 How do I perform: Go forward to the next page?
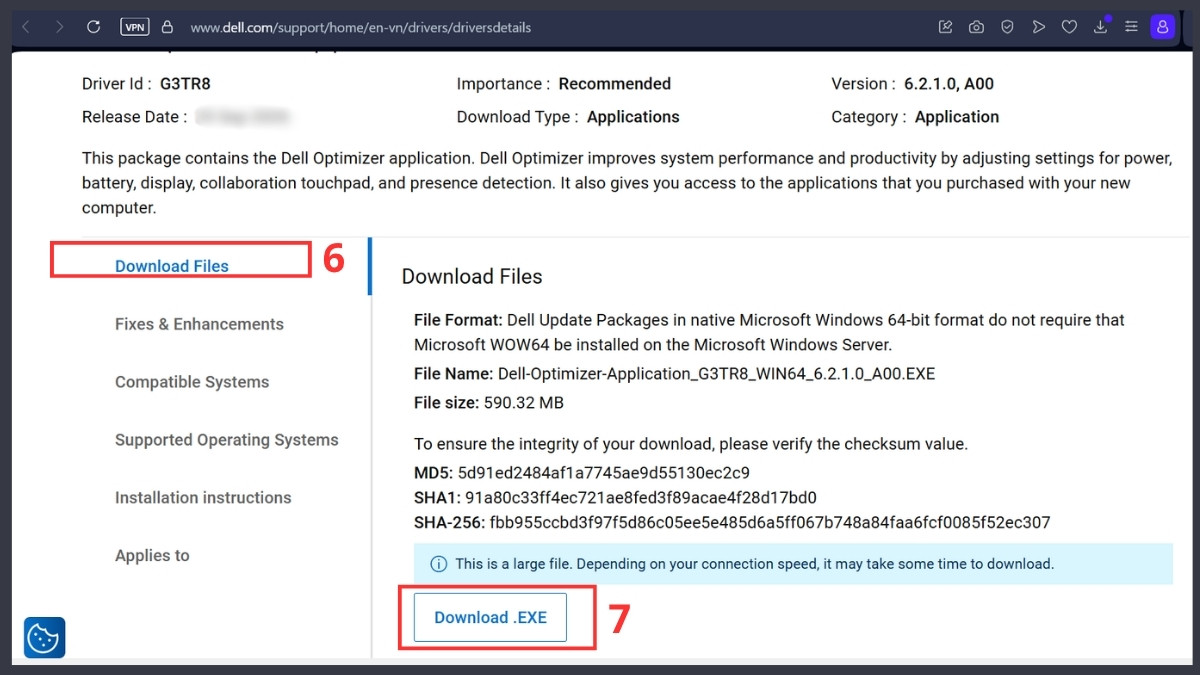click(59, 27)
